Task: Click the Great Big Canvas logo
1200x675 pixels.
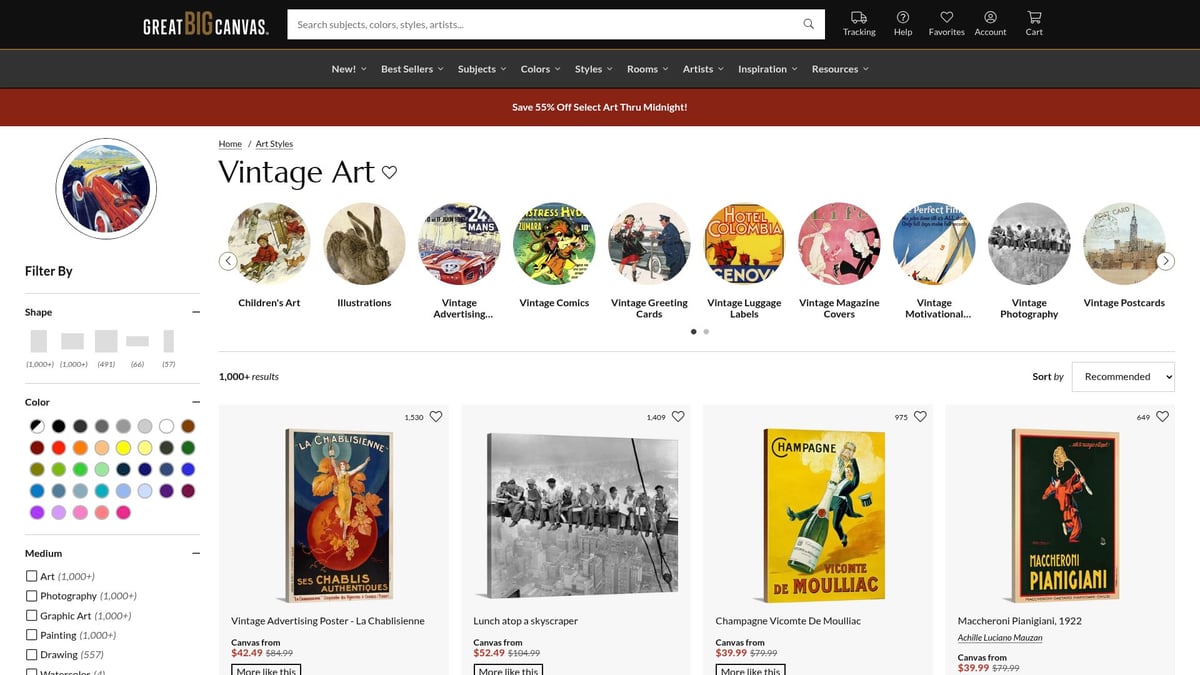Action: coord(206,25)
